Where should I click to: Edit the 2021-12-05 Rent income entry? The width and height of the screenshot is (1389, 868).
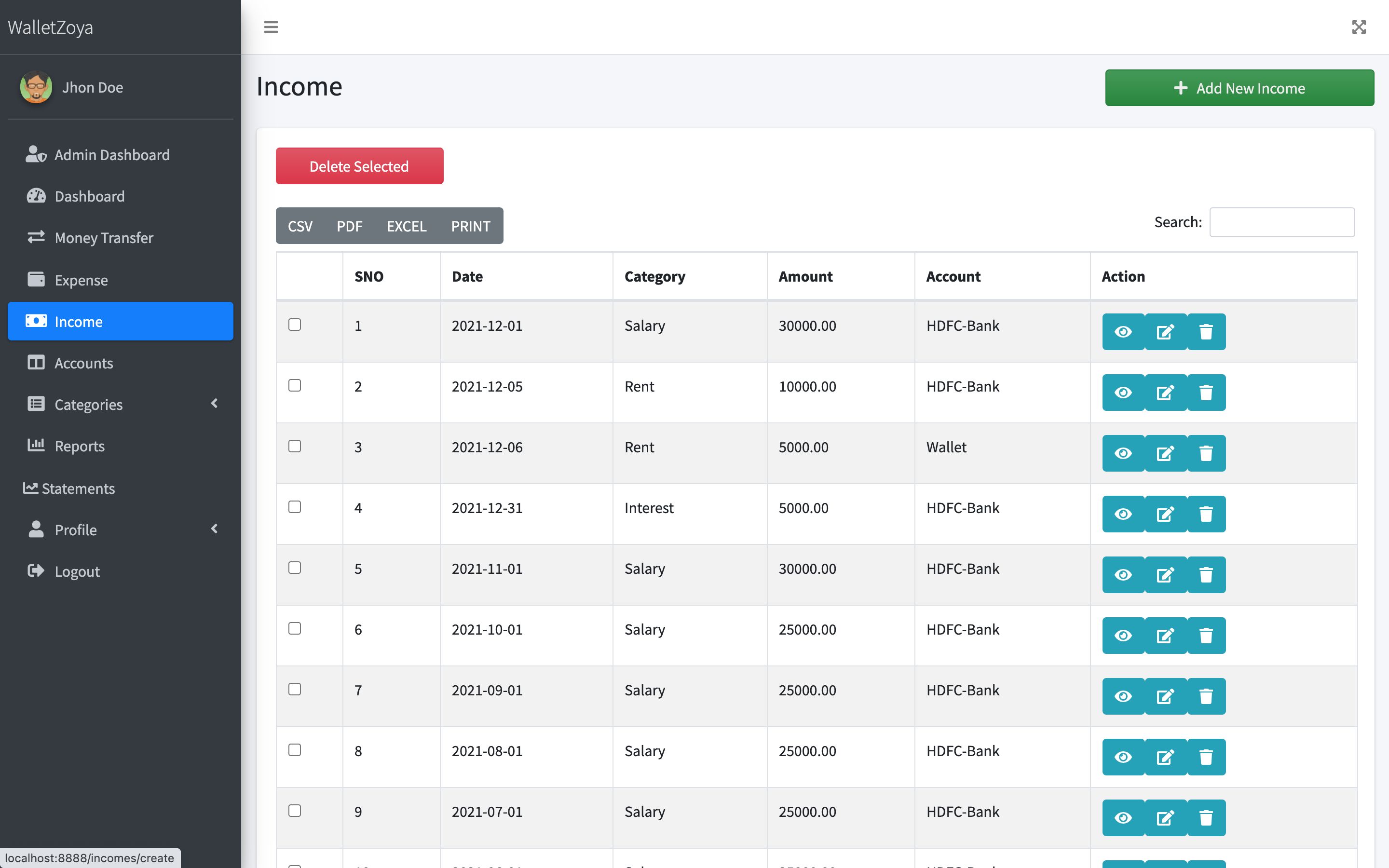(1165, 393)
